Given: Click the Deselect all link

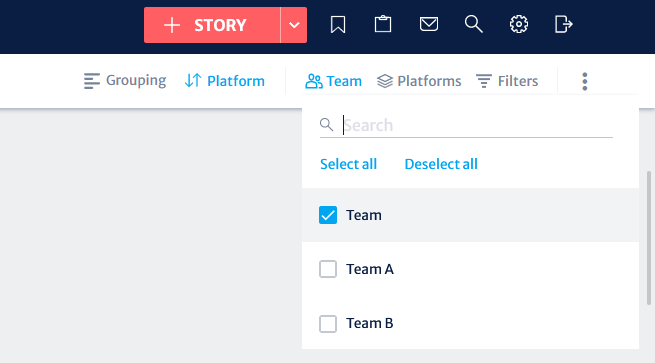Looking at the screenshot, I should click(441, 164).
